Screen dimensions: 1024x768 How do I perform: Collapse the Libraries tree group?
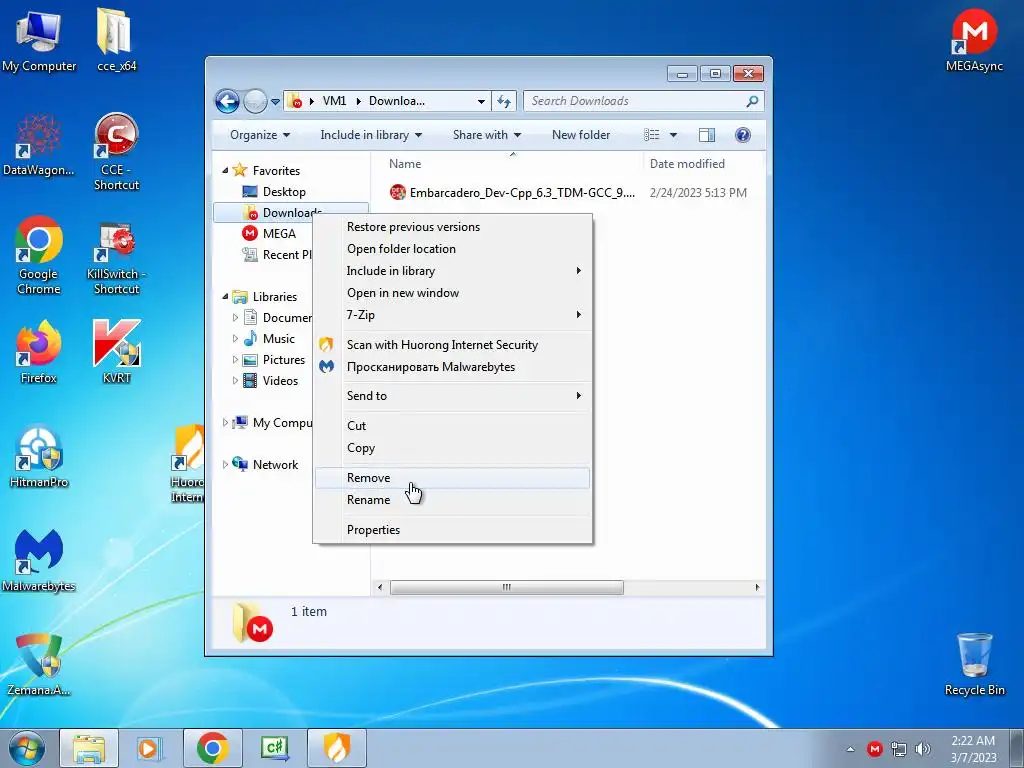(x=225, y=296)
